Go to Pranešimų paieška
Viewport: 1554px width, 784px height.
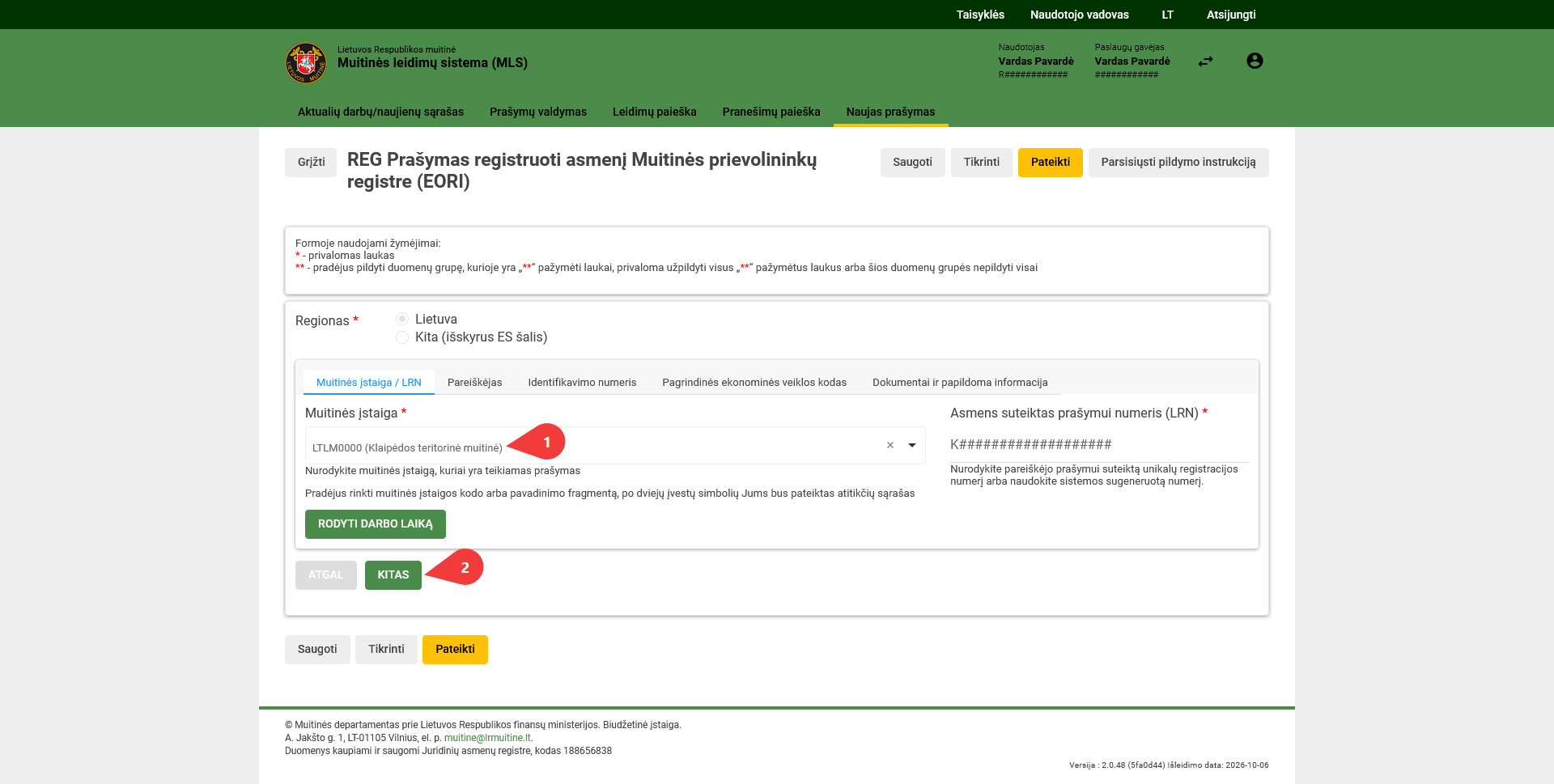pyautogui.click(x=771, y=112)
